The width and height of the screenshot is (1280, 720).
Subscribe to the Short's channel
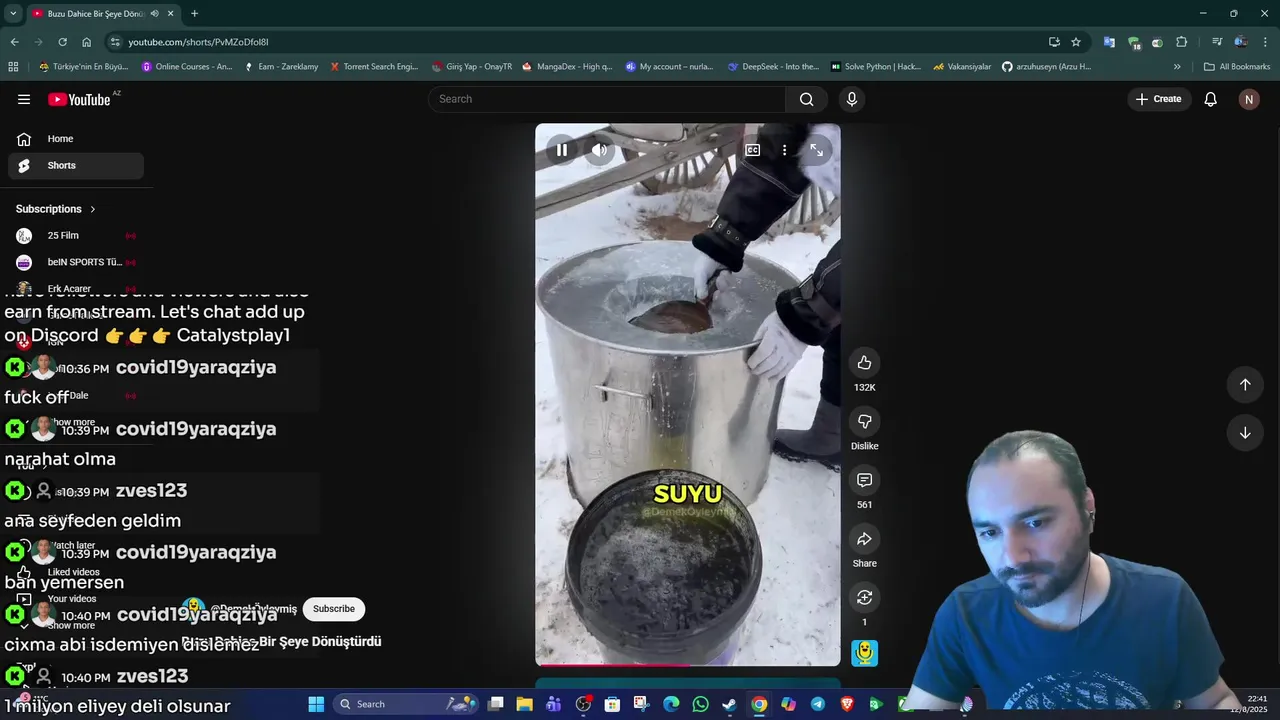[x=334, y=609]
